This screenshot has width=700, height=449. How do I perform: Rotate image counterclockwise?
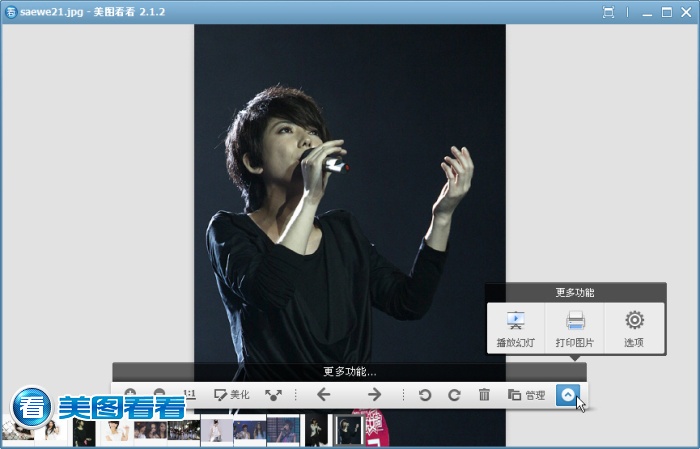point(425,395)
